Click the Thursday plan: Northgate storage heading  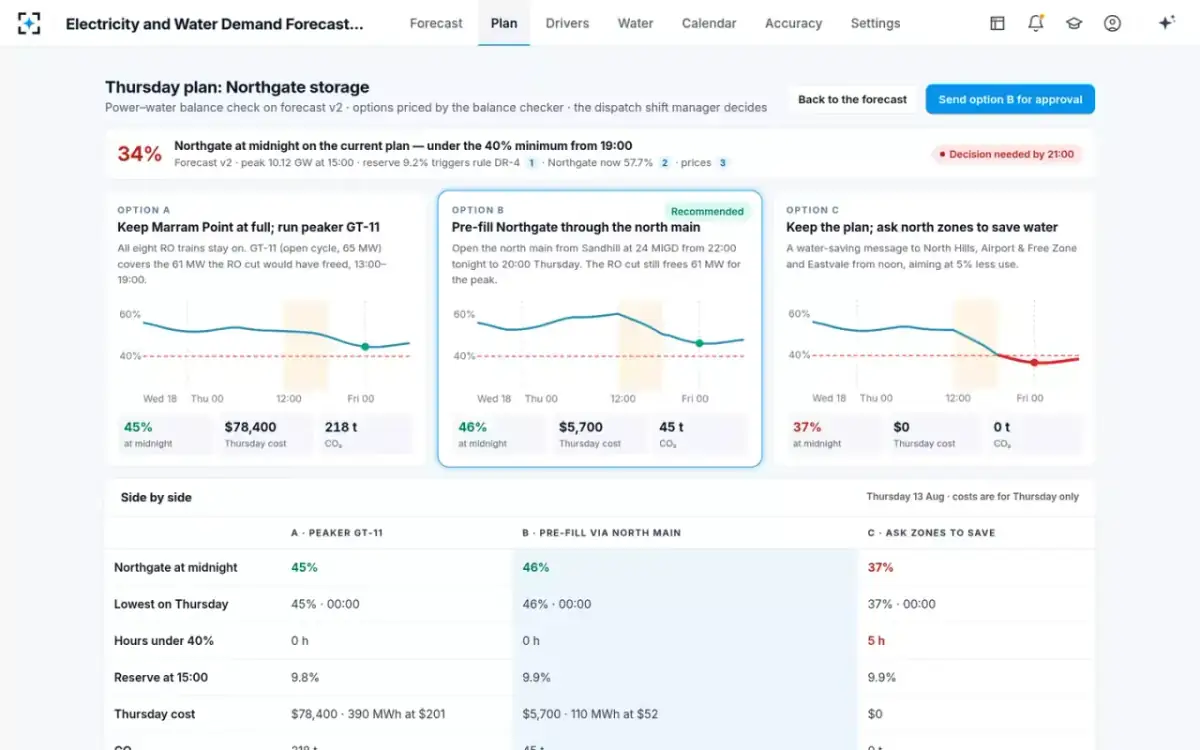click(237, 87)
